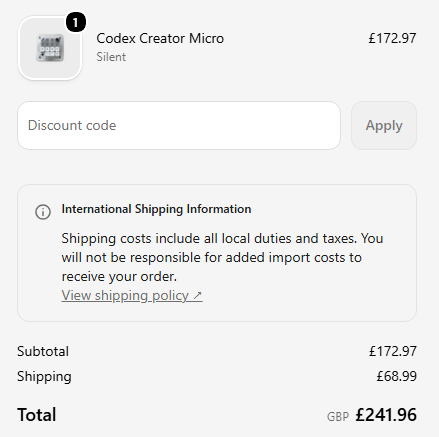Click the International Shipping Information heading
The height and width of the screenshot is (437, 439).
pos(156,209)
